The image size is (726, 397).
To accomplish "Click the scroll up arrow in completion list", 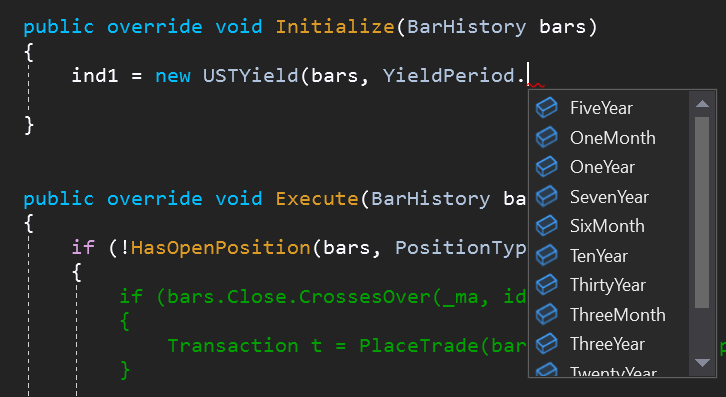I will 702,104.
